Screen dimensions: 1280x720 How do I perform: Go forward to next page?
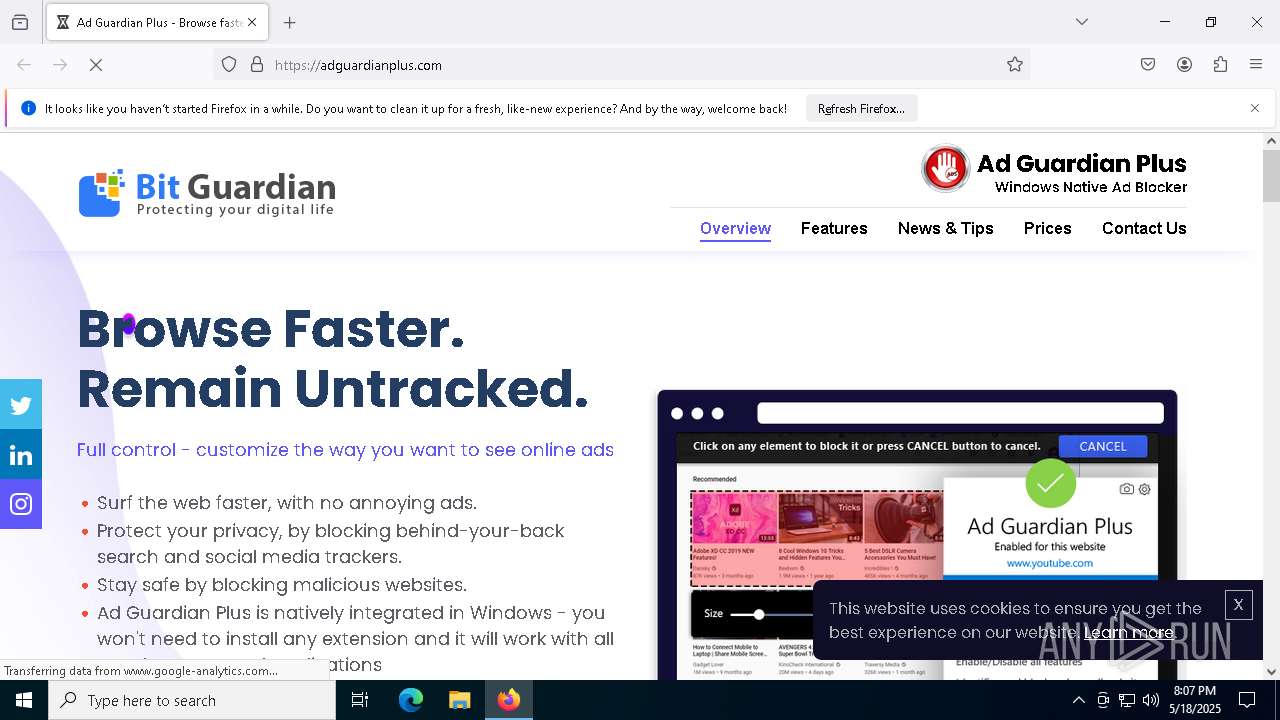[60, 65]
